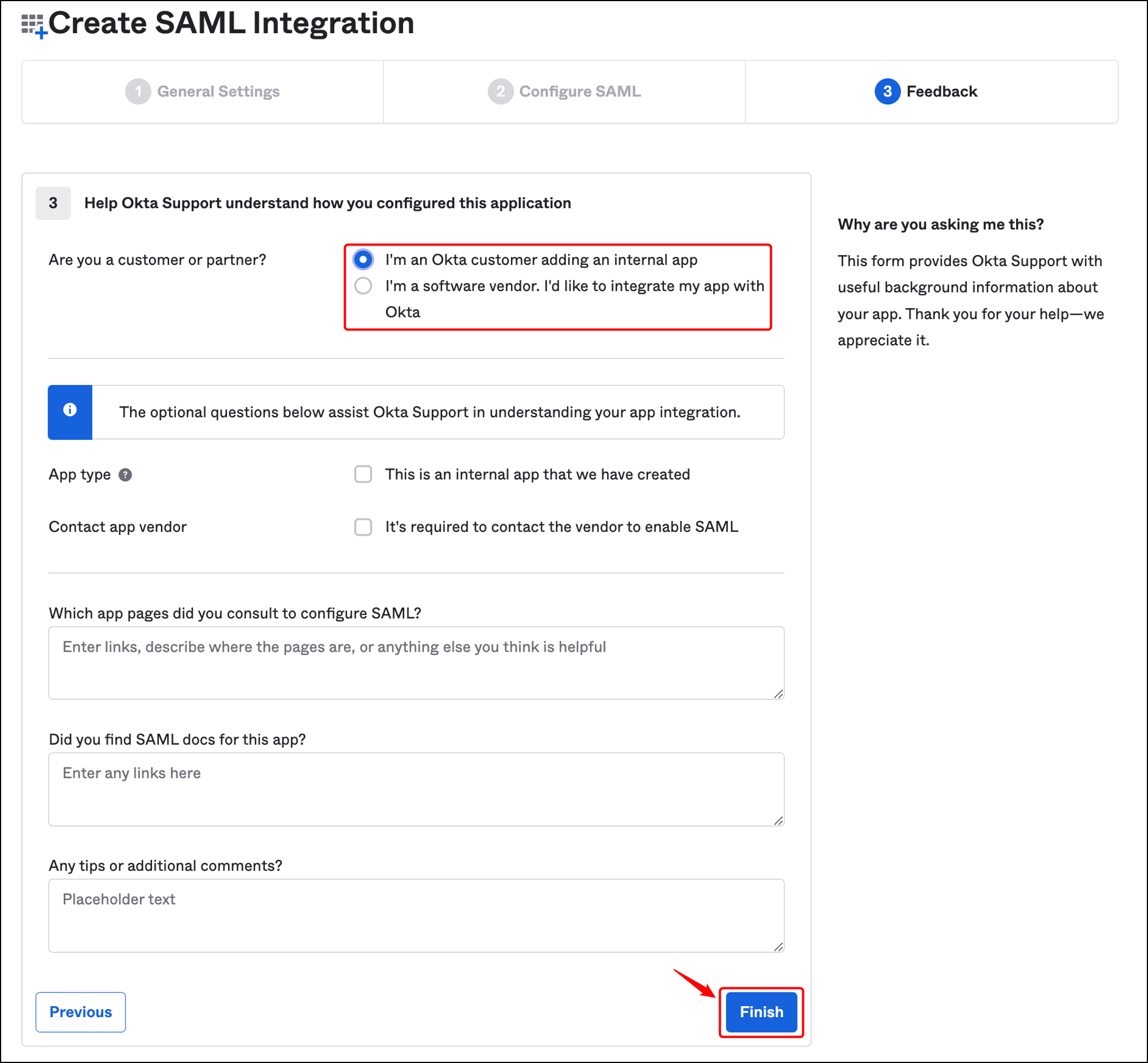Click the "This form provides Okta Support" sidebar paragraph

[x=971, y=300]
